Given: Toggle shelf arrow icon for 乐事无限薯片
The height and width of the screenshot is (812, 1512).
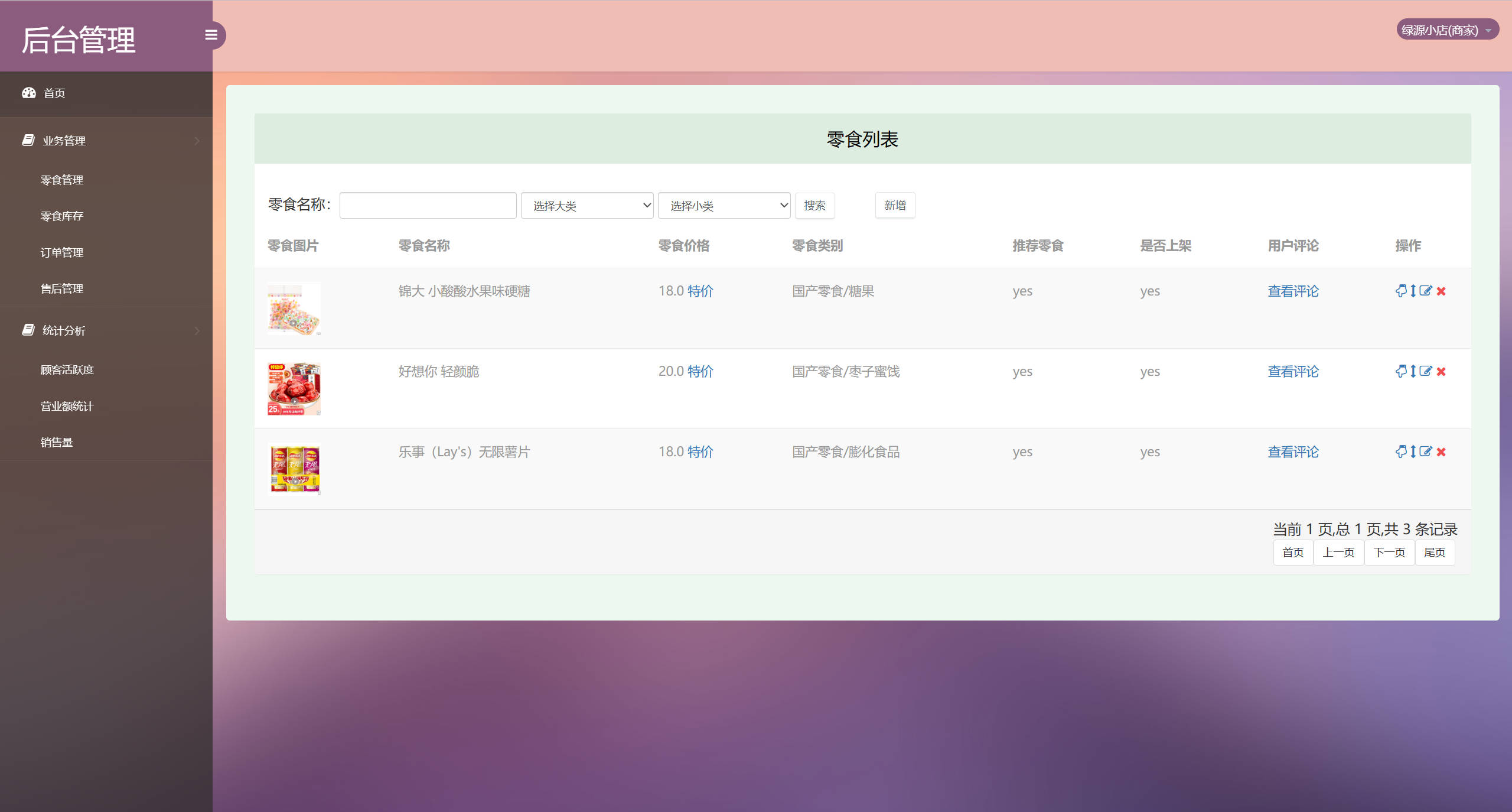Looking at the screenshot, I should (1413, 452).
